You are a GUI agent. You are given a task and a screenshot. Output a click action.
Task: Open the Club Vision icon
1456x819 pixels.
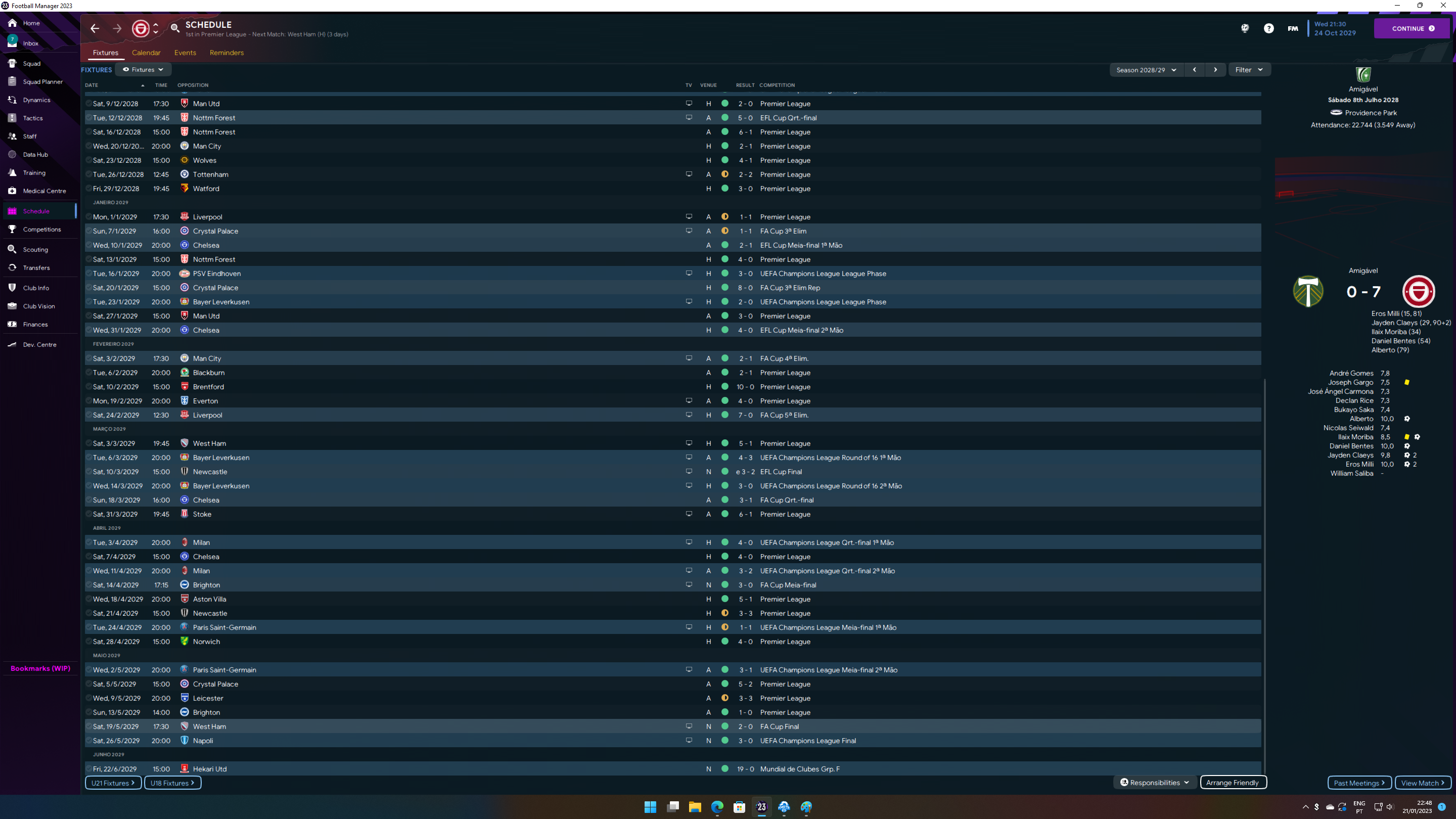click(x=12, y=306)
